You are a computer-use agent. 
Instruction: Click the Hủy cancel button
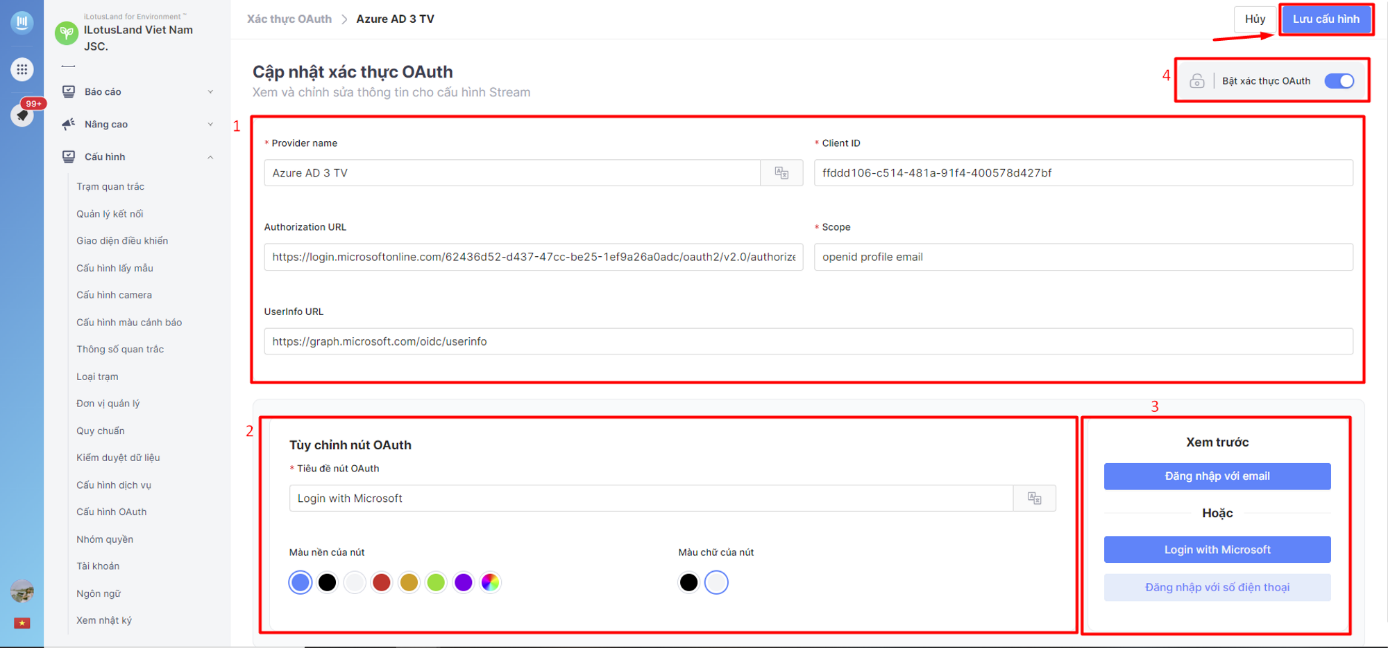(1255, 19)
